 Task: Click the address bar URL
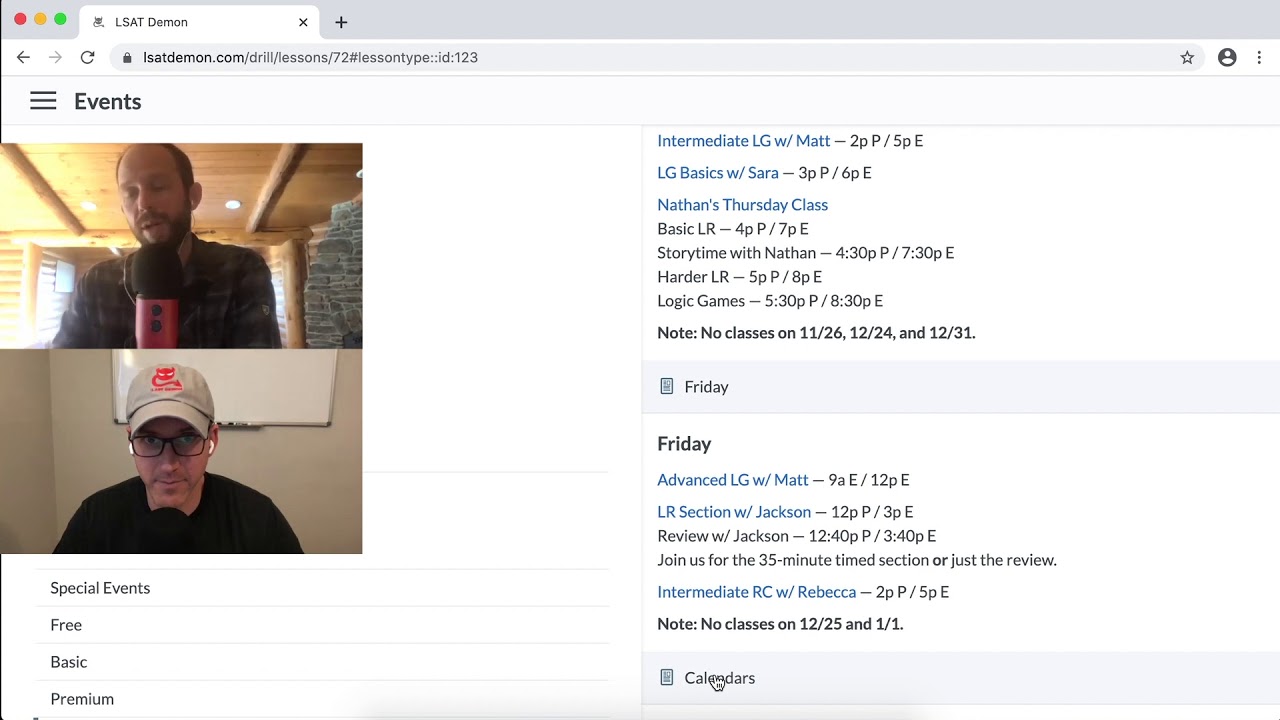tap(310, 58)
